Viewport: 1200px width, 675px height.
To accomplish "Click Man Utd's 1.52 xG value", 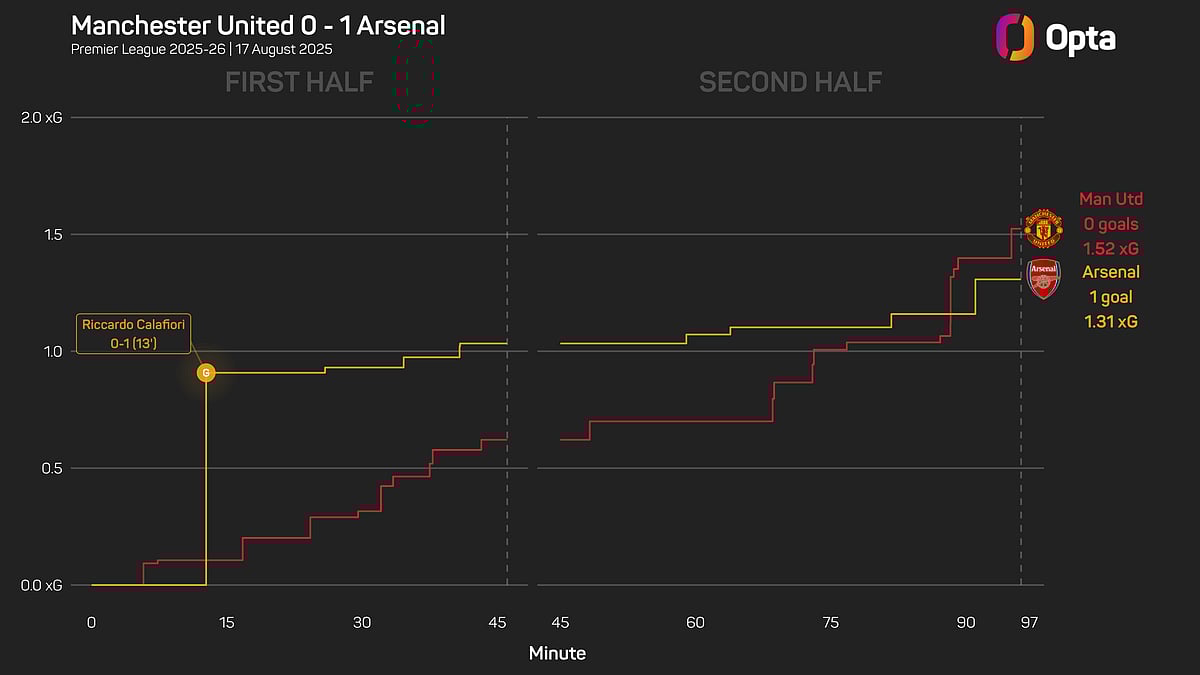I will [1111, 248].
